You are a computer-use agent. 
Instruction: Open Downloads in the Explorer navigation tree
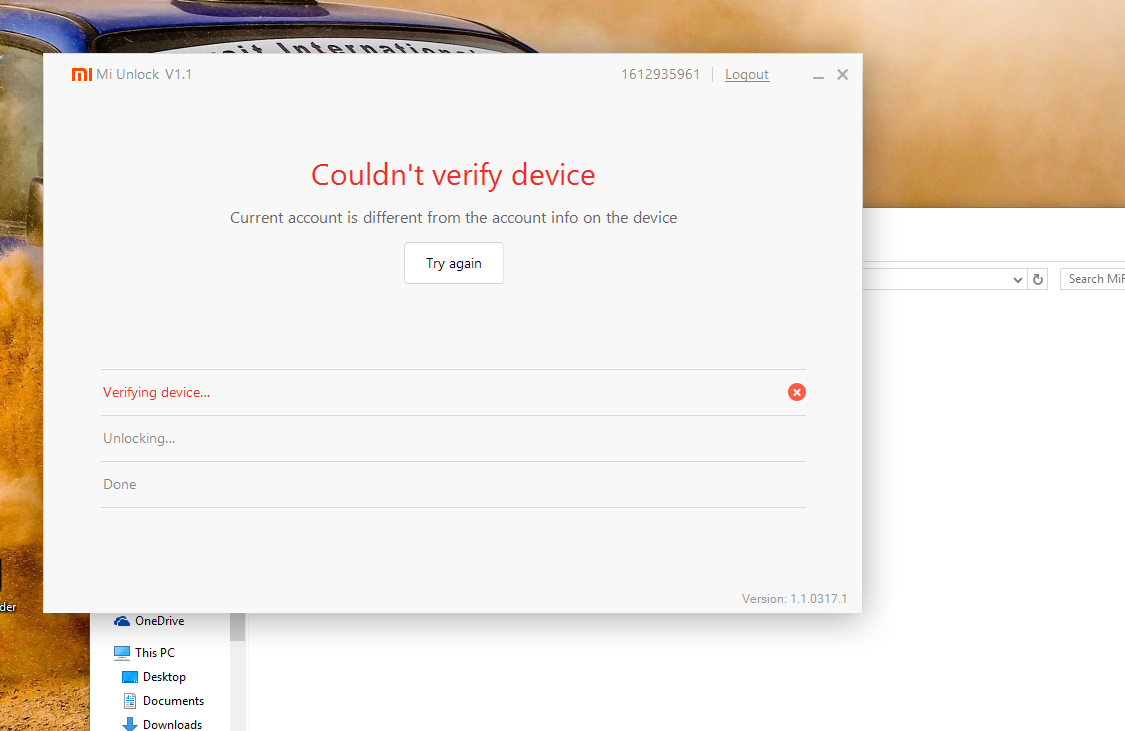click(163, 724)
